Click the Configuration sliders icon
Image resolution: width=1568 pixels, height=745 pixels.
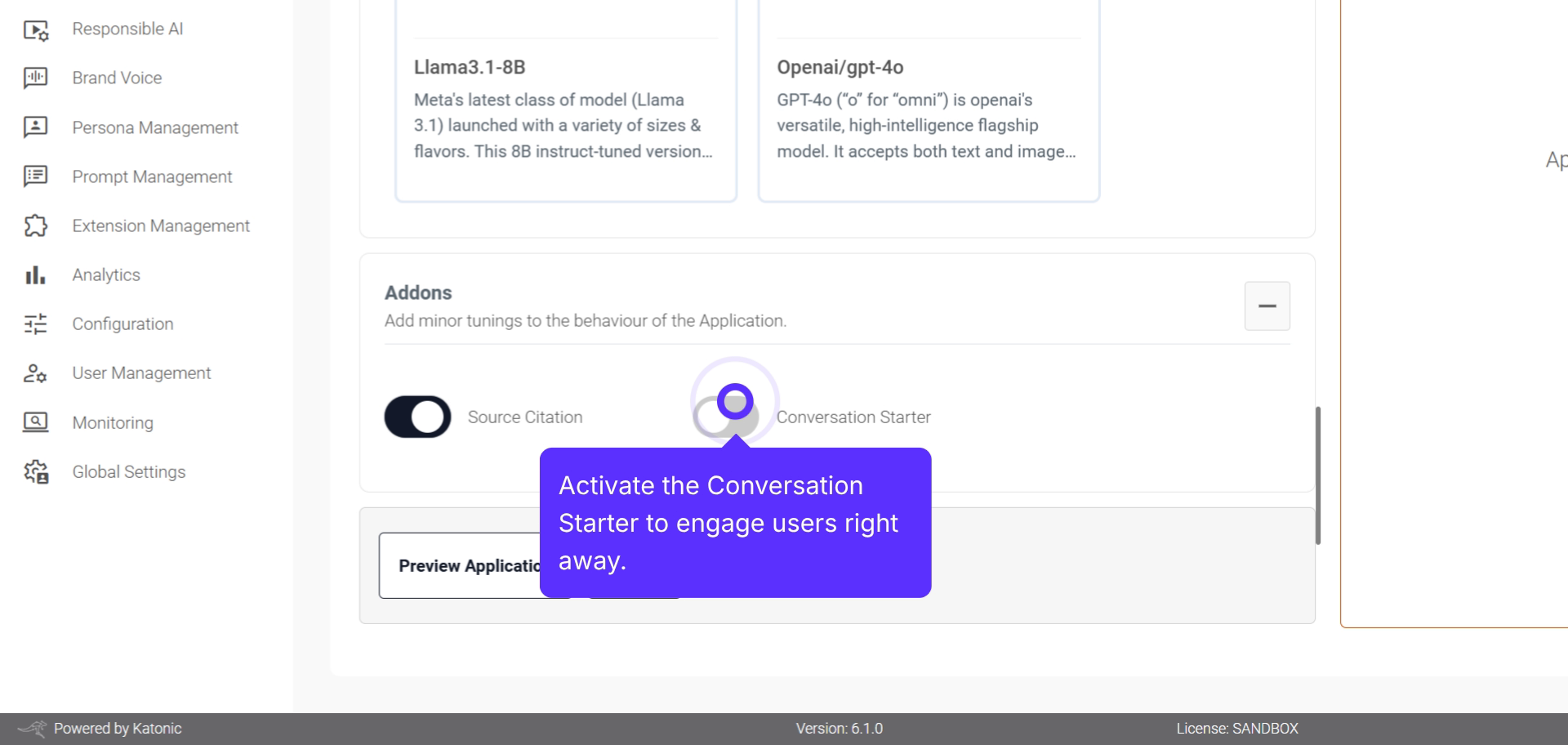pos(36,324)
